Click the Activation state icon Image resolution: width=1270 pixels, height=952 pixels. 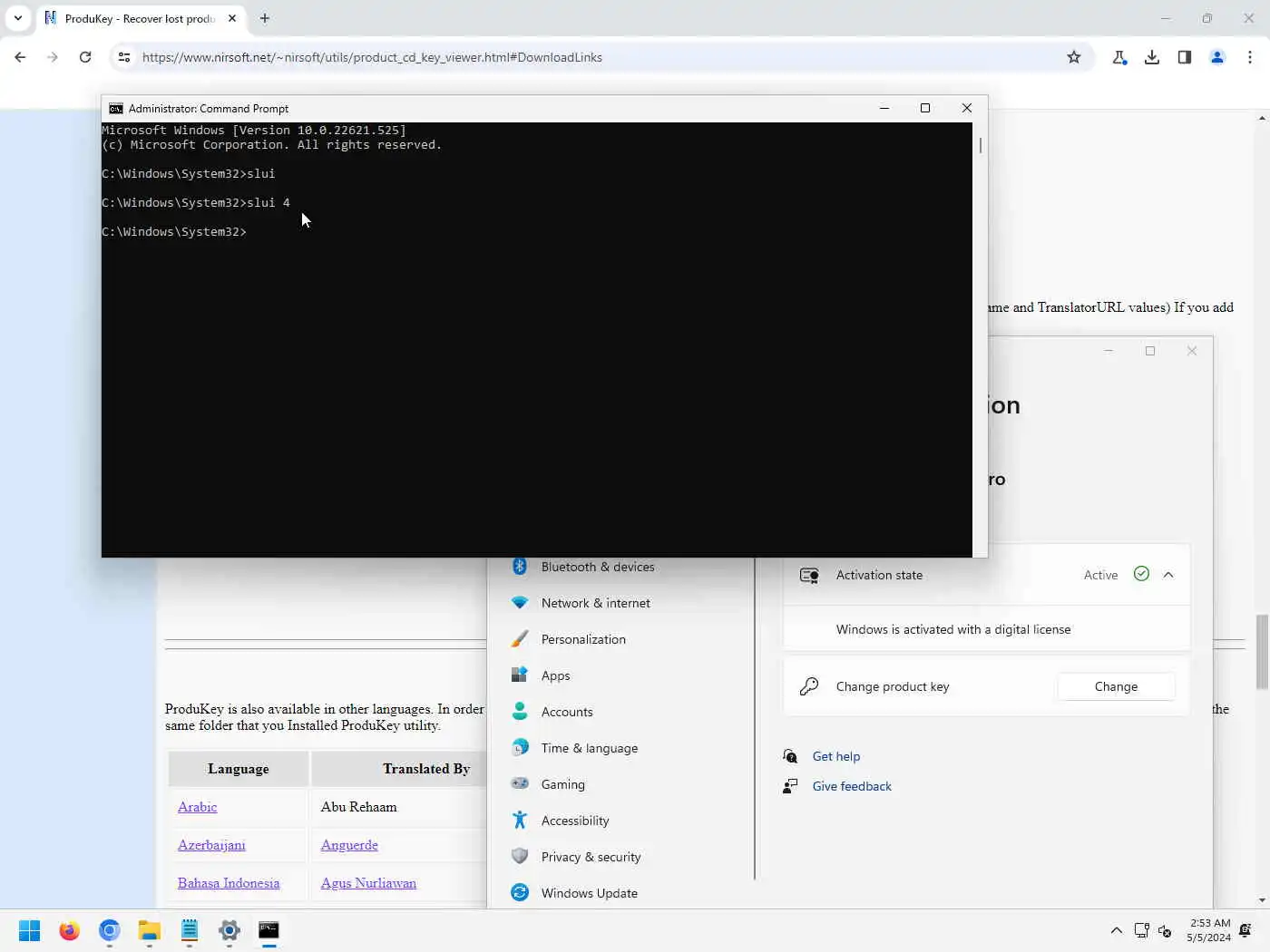(x=809, y=575)
